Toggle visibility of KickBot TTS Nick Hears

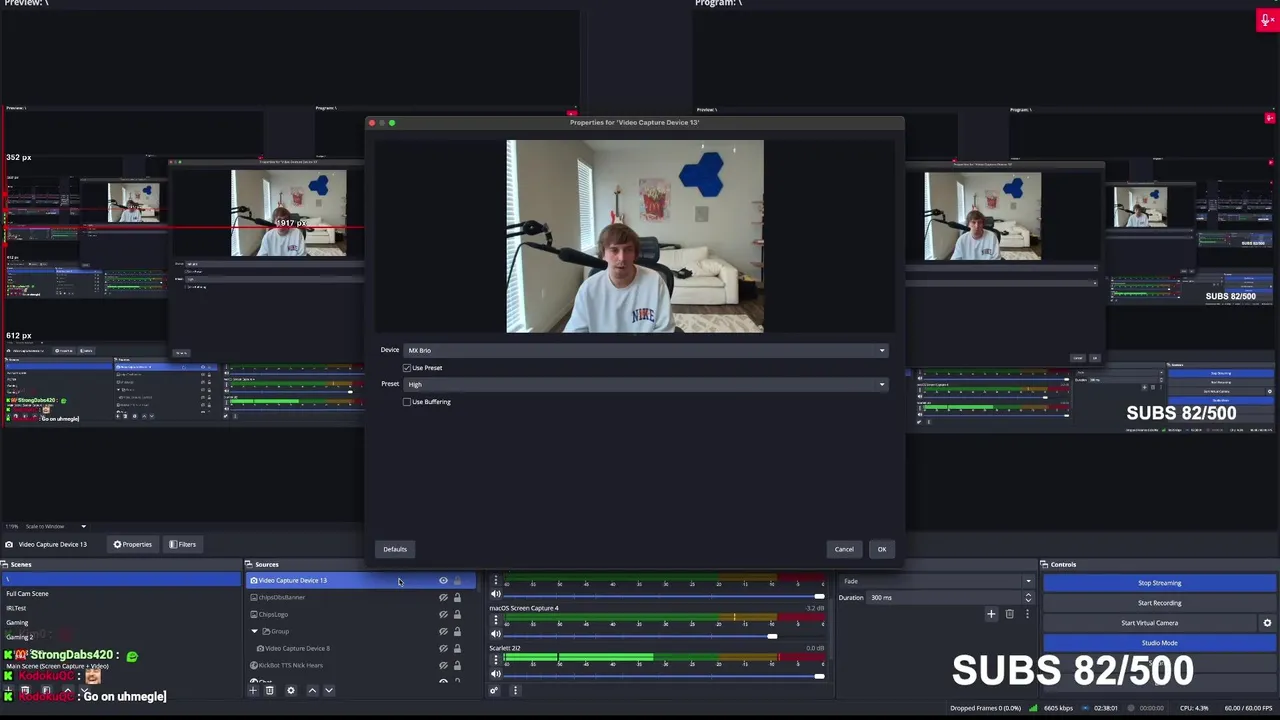(x=443, y=666)
